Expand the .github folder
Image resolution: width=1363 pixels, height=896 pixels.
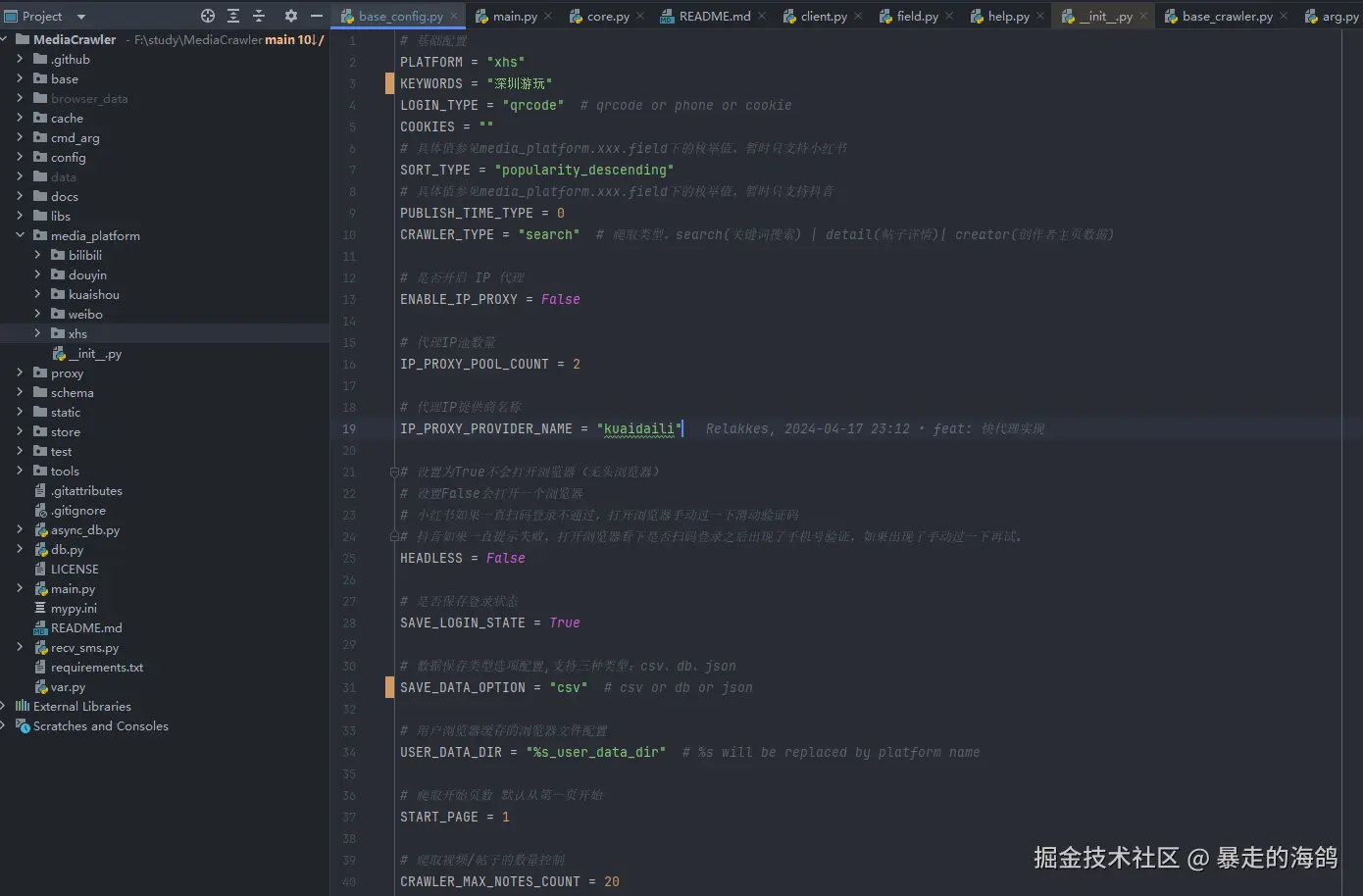20,59
